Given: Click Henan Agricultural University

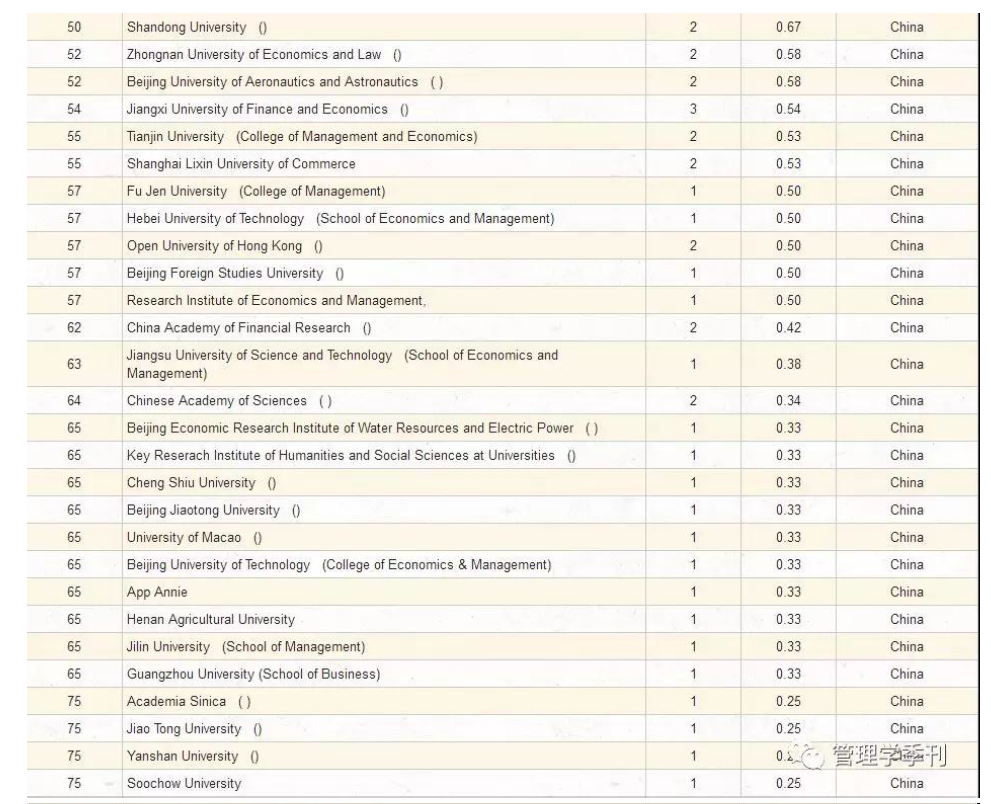Looking at the screenshot, I should tap(210, 619).
